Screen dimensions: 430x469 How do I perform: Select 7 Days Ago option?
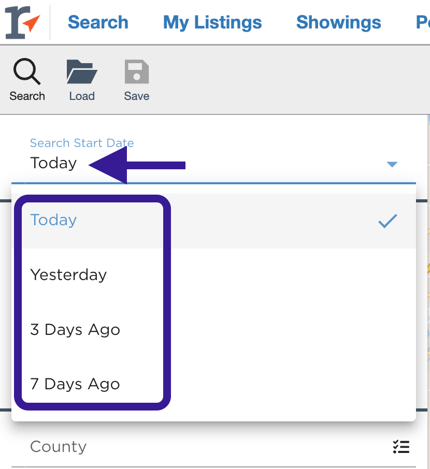coord(214,384)
